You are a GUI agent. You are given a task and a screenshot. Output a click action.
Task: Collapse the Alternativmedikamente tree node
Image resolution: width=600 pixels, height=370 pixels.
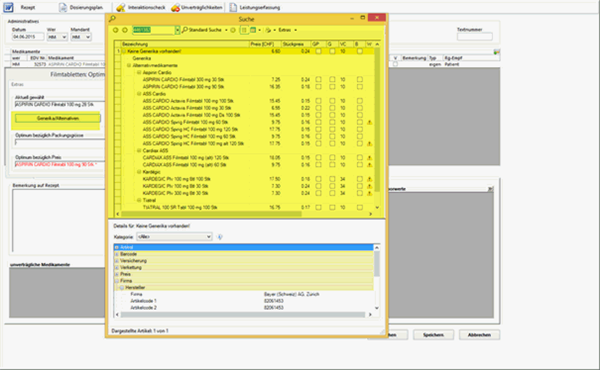(129, 65)
